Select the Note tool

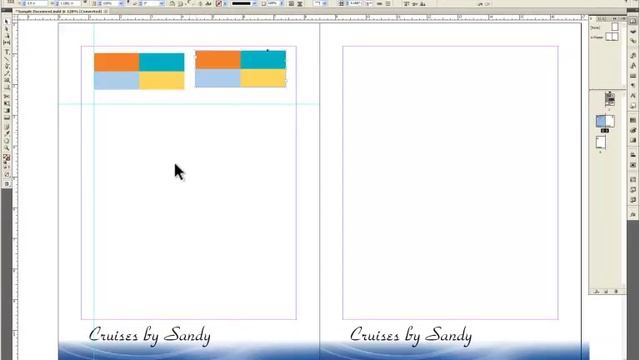7,127
